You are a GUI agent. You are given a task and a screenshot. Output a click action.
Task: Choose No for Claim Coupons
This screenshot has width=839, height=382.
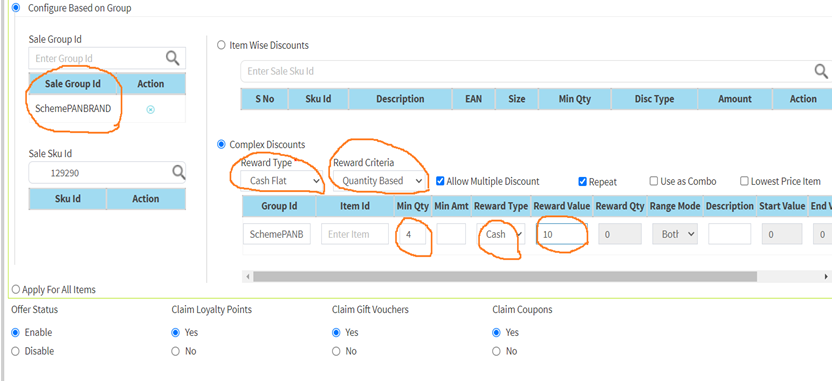tap(497, 352)
